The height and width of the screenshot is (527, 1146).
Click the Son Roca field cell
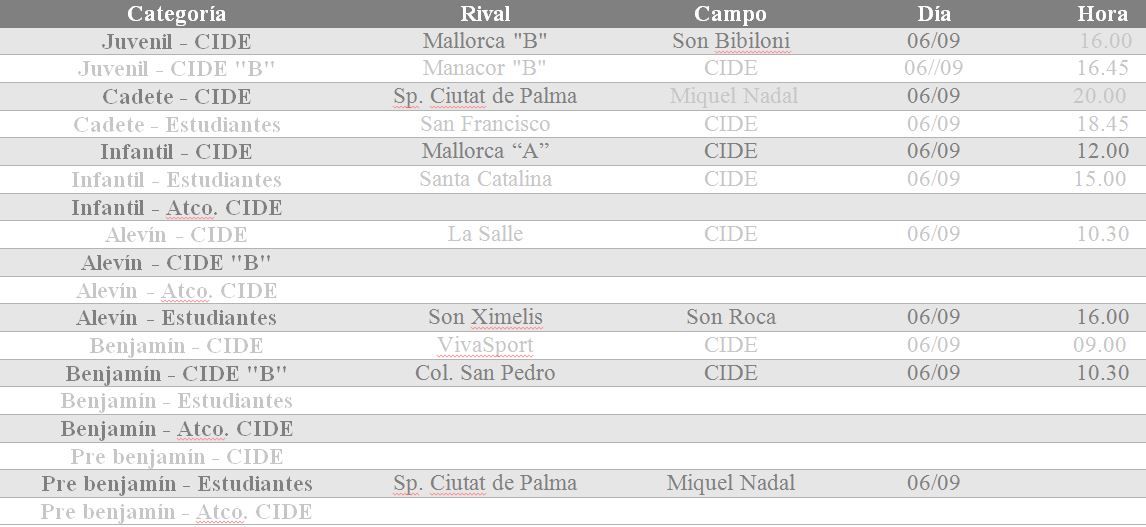coord(730,318)
